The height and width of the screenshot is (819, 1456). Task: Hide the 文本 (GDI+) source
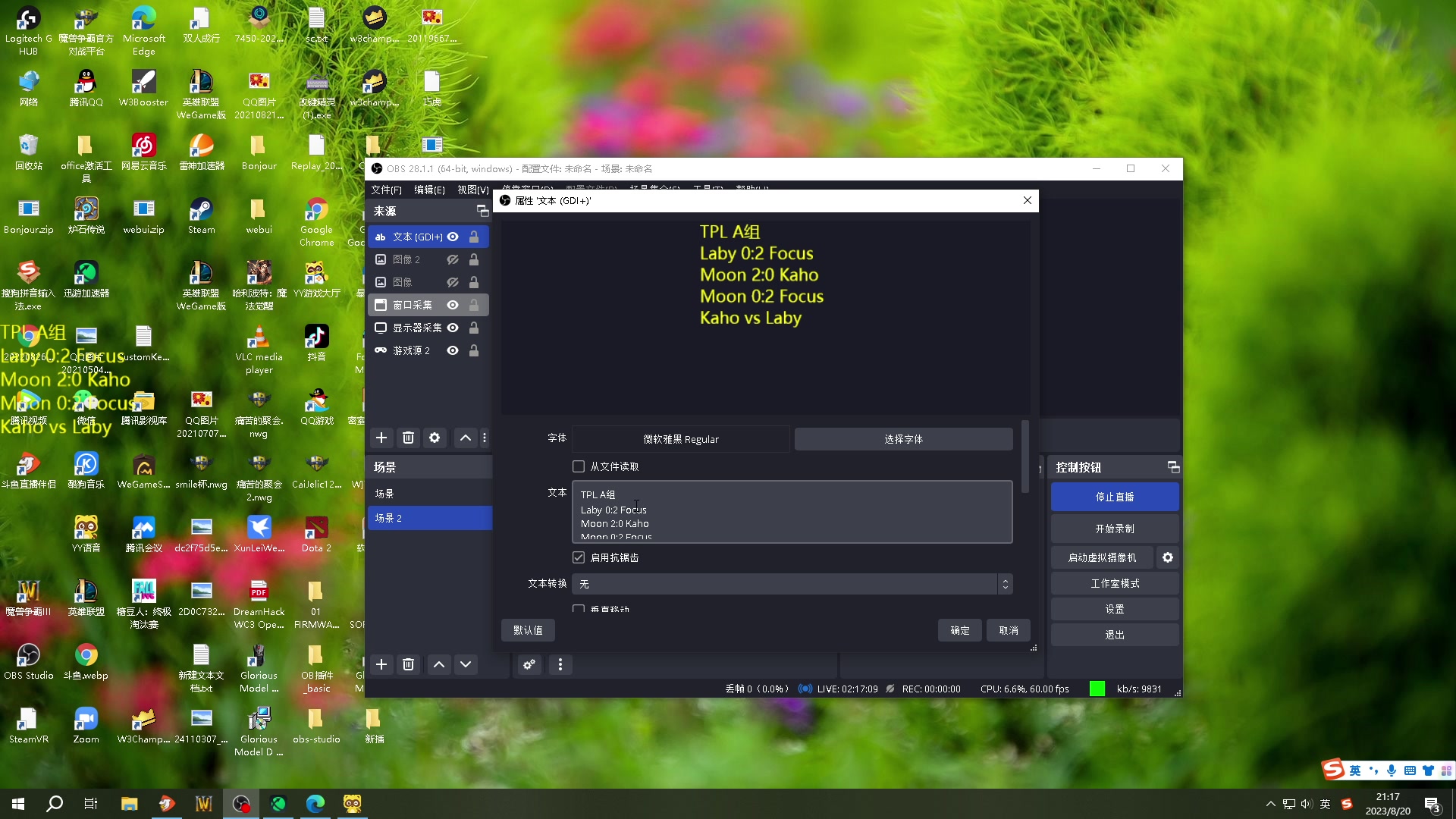click(x=453, y=237)
